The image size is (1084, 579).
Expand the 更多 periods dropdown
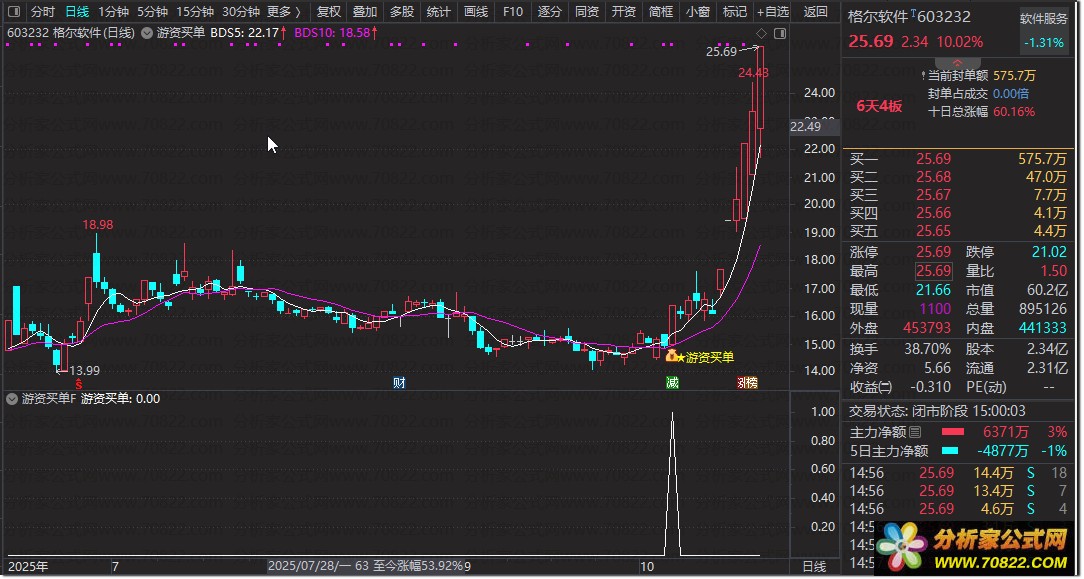click(284, 12)
